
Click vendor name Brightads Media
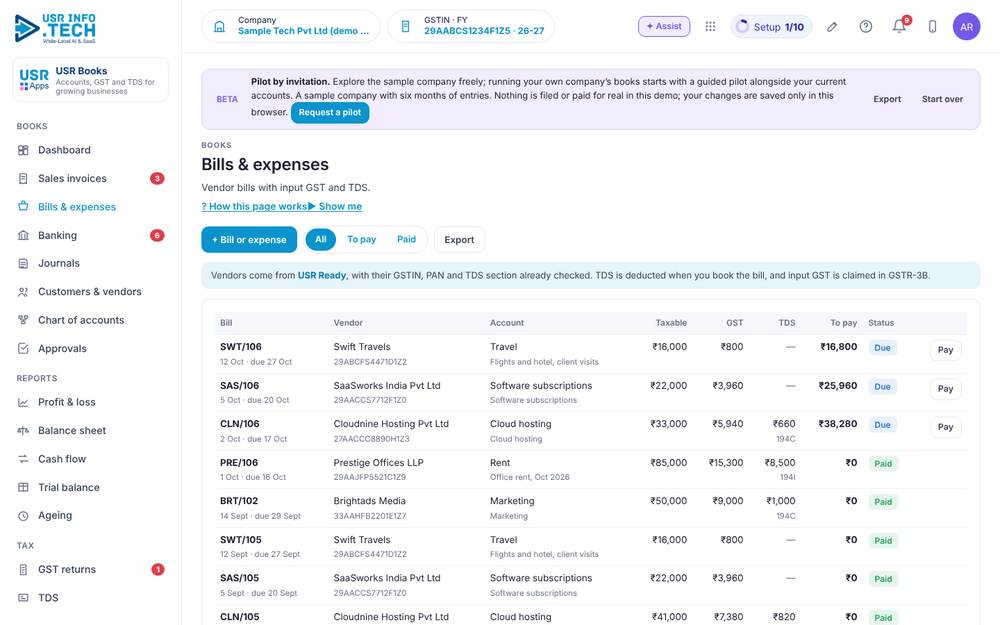(x=369, y=501)
